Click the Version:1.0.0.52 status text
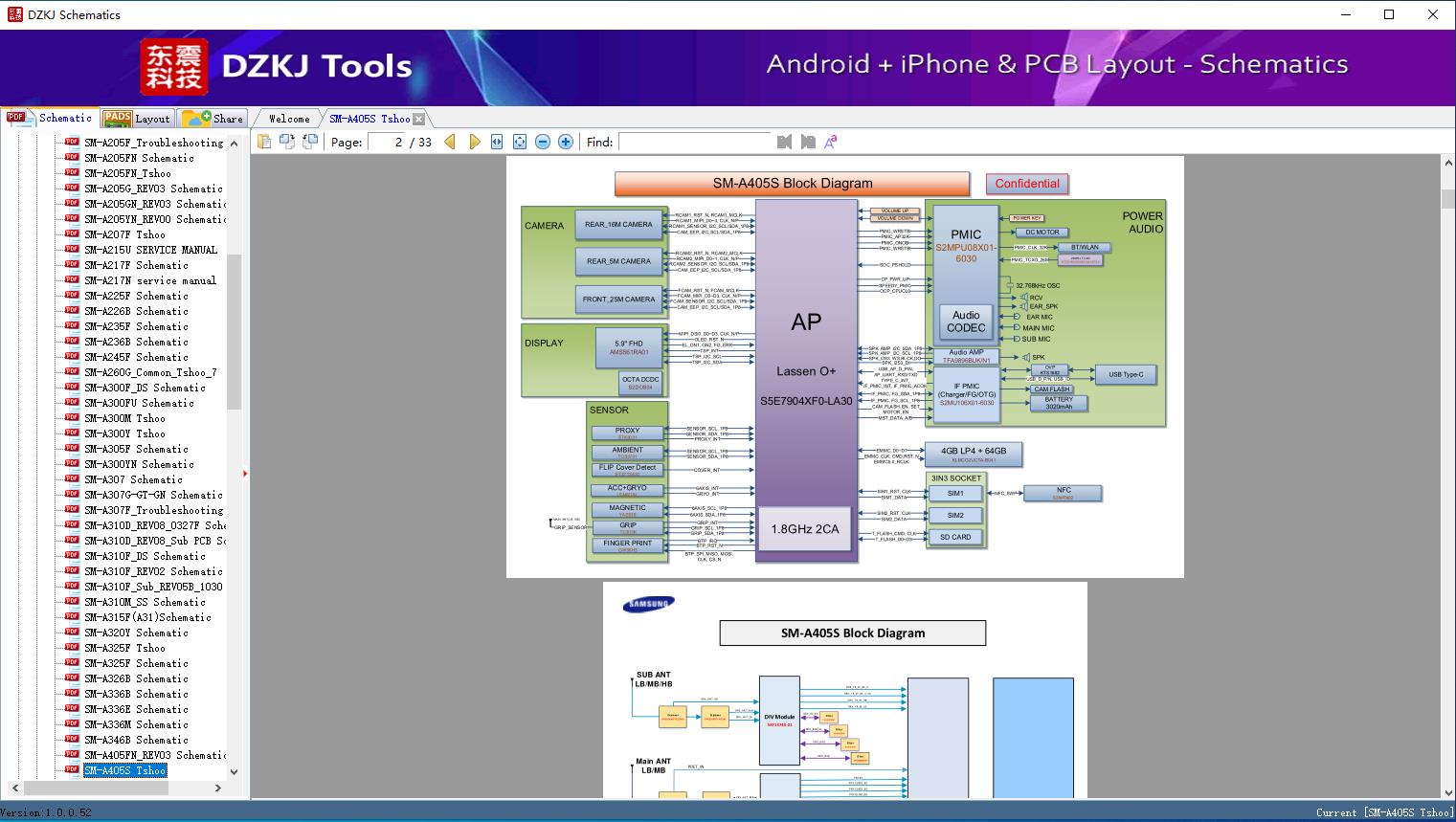1456x822 pixels. click(47, 812)
